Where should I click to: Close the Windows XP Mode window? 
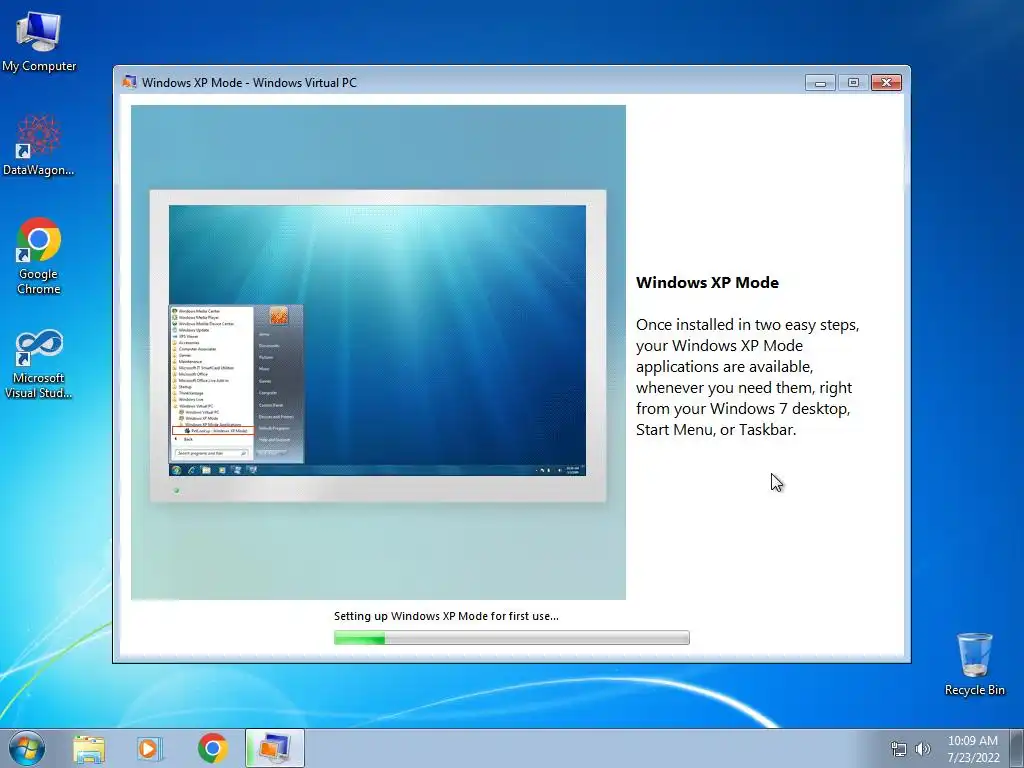coord(886,82)
